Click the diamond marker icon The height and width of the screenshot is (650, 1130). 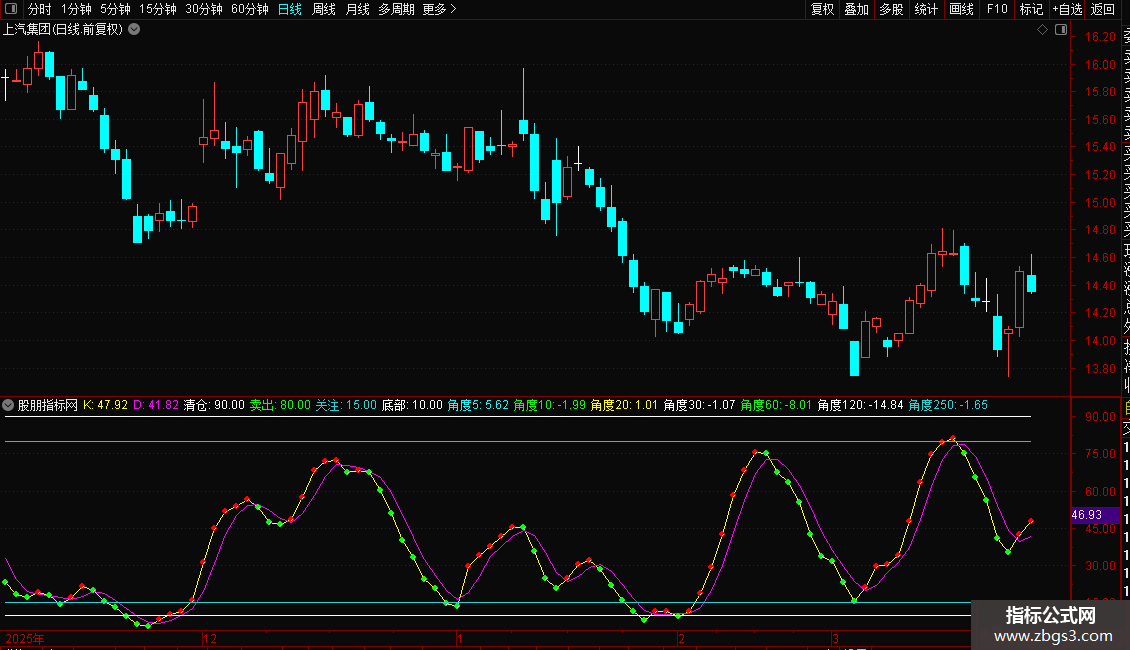(x=1042, y=30)
